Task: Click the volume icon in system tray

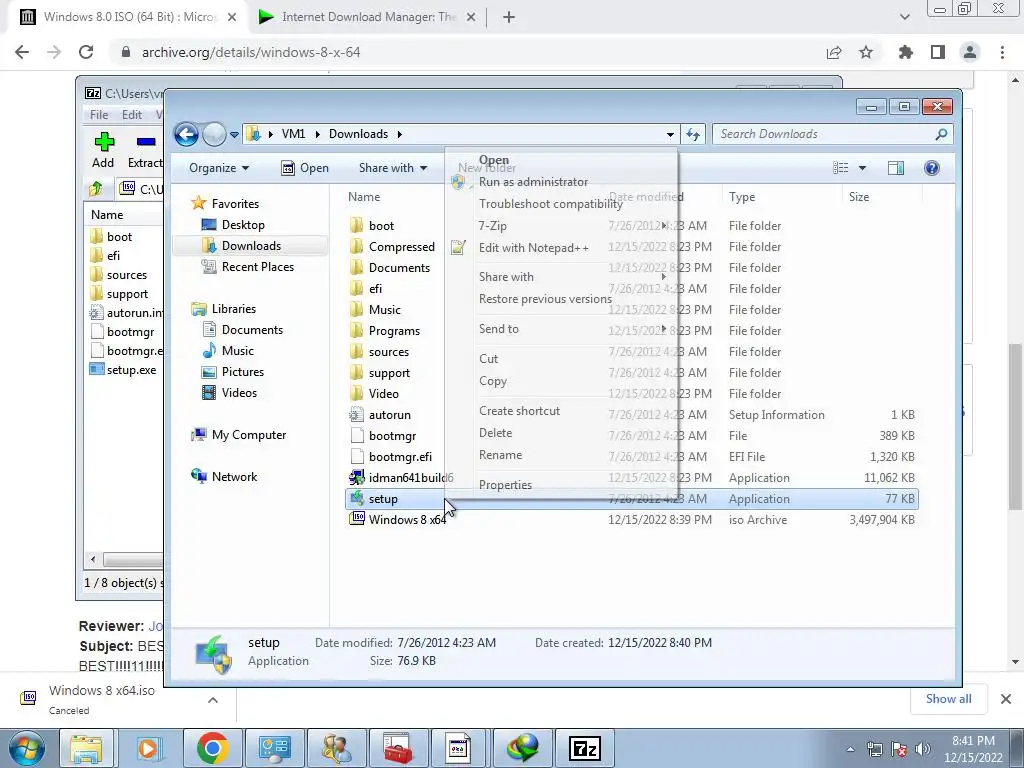Action: (923, 748)
